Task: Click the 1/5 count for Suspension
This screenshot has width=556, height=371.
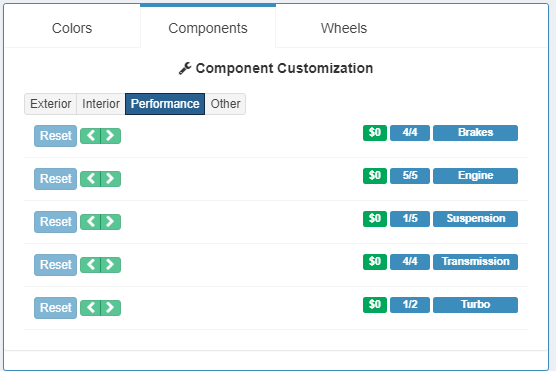Action: pyautogui.click(x=410, y=218)
